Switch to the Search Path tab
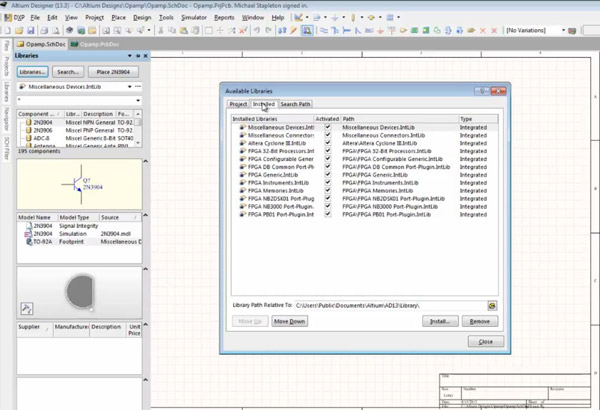Image resolution: width=600 pixels, height=410 pixels. tap(295, 104)
